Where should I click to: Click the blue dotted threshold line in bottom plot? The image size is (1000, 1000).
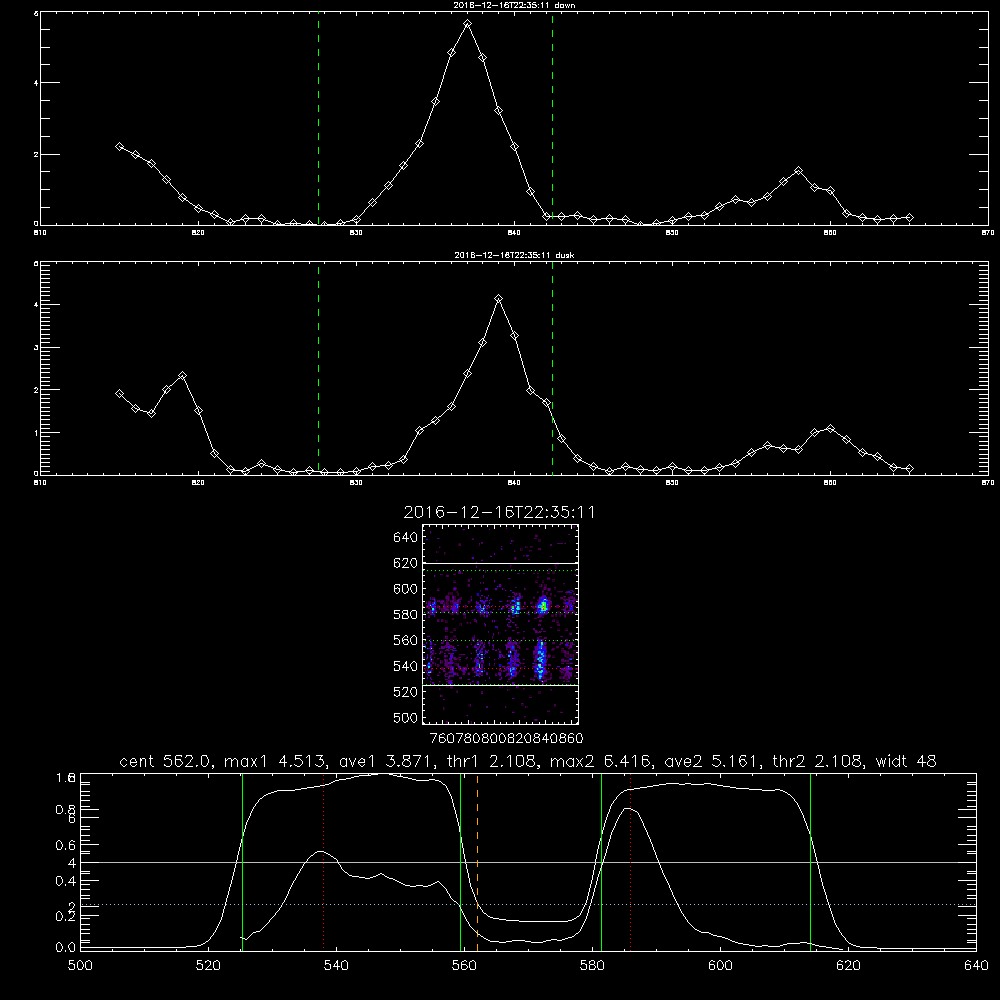[x=528, y=904]
